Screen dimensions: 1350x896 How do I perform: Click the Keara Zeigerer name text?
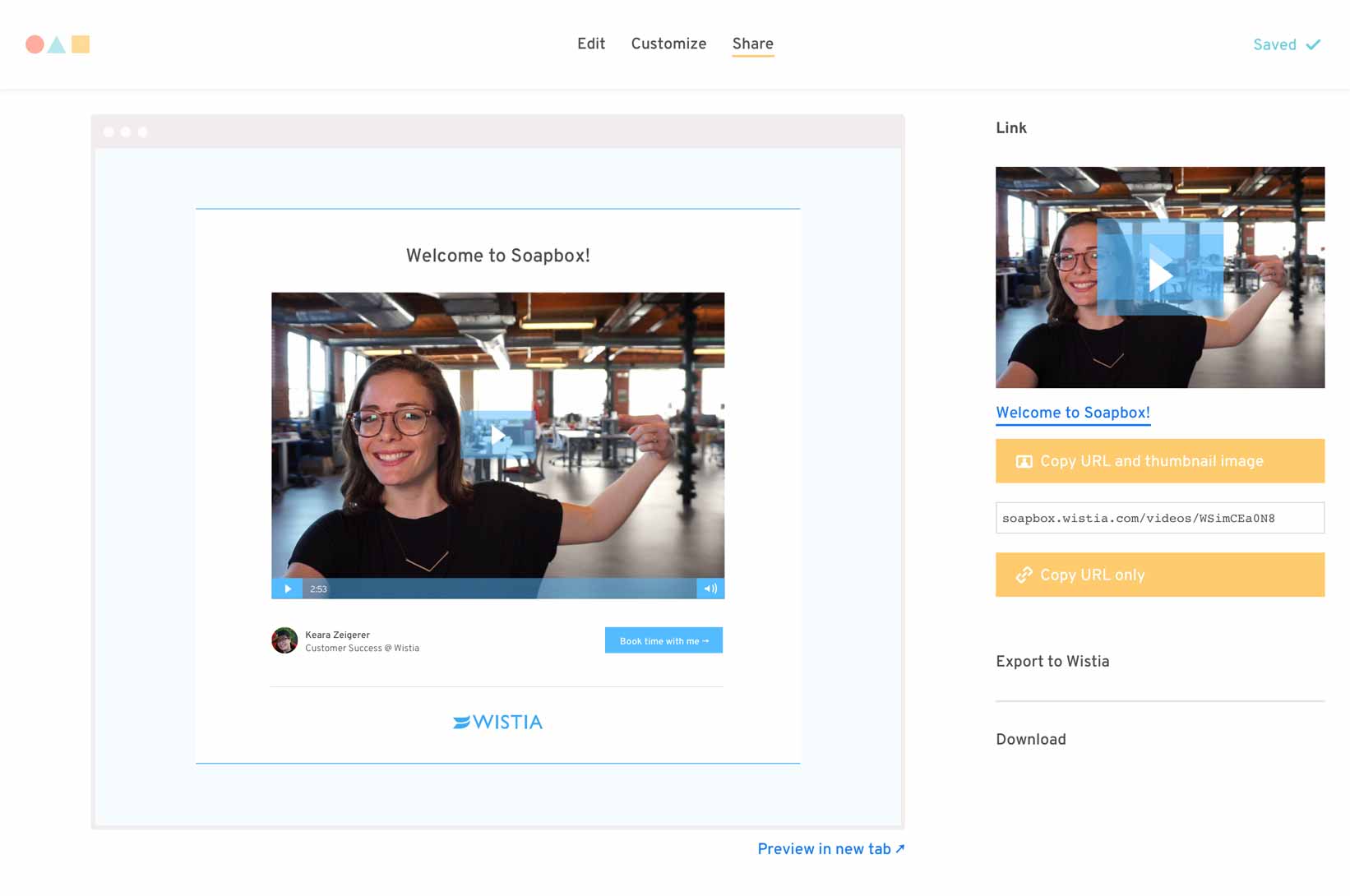(337, 635)
